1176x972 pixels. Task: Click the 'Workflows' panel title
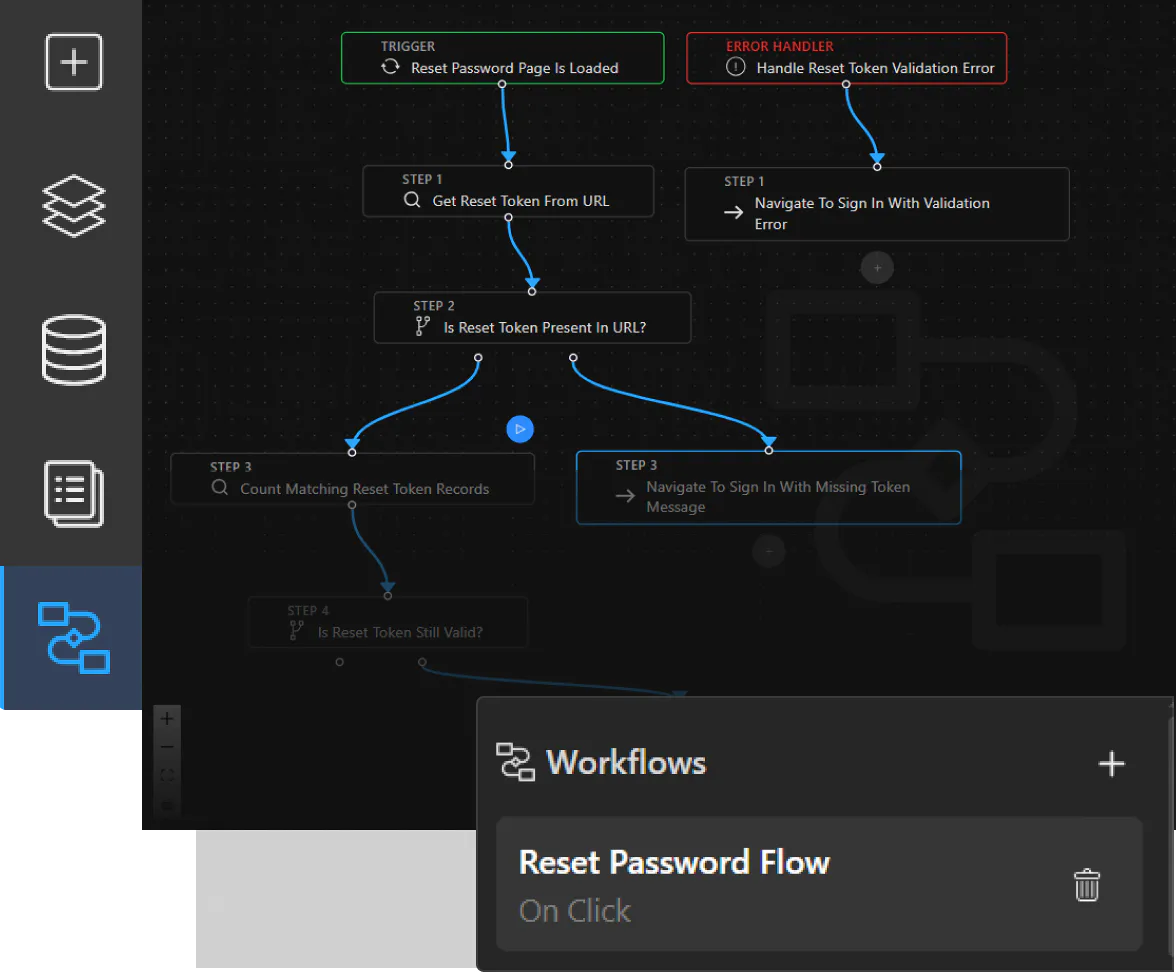point(626,763)
